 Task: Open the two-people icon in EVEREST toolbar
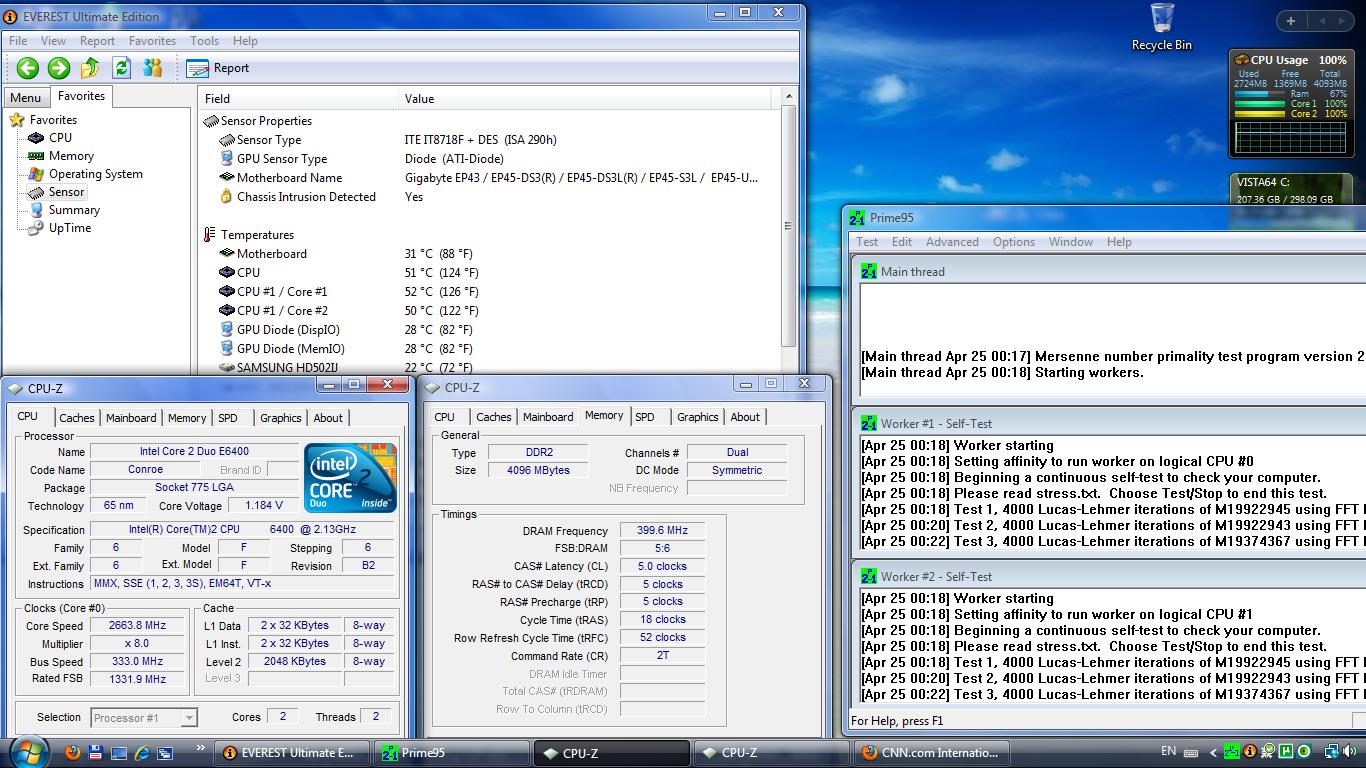point(153,68)
